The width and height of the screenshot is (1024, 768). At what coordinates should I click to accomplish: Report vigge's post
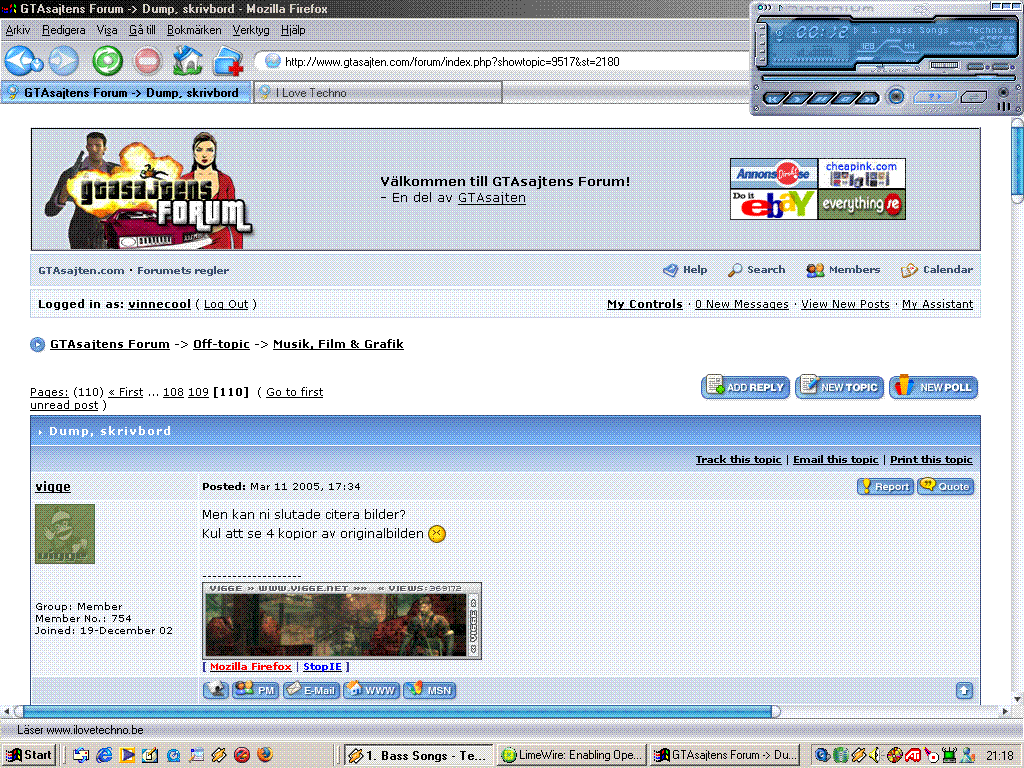coord(886,487)
